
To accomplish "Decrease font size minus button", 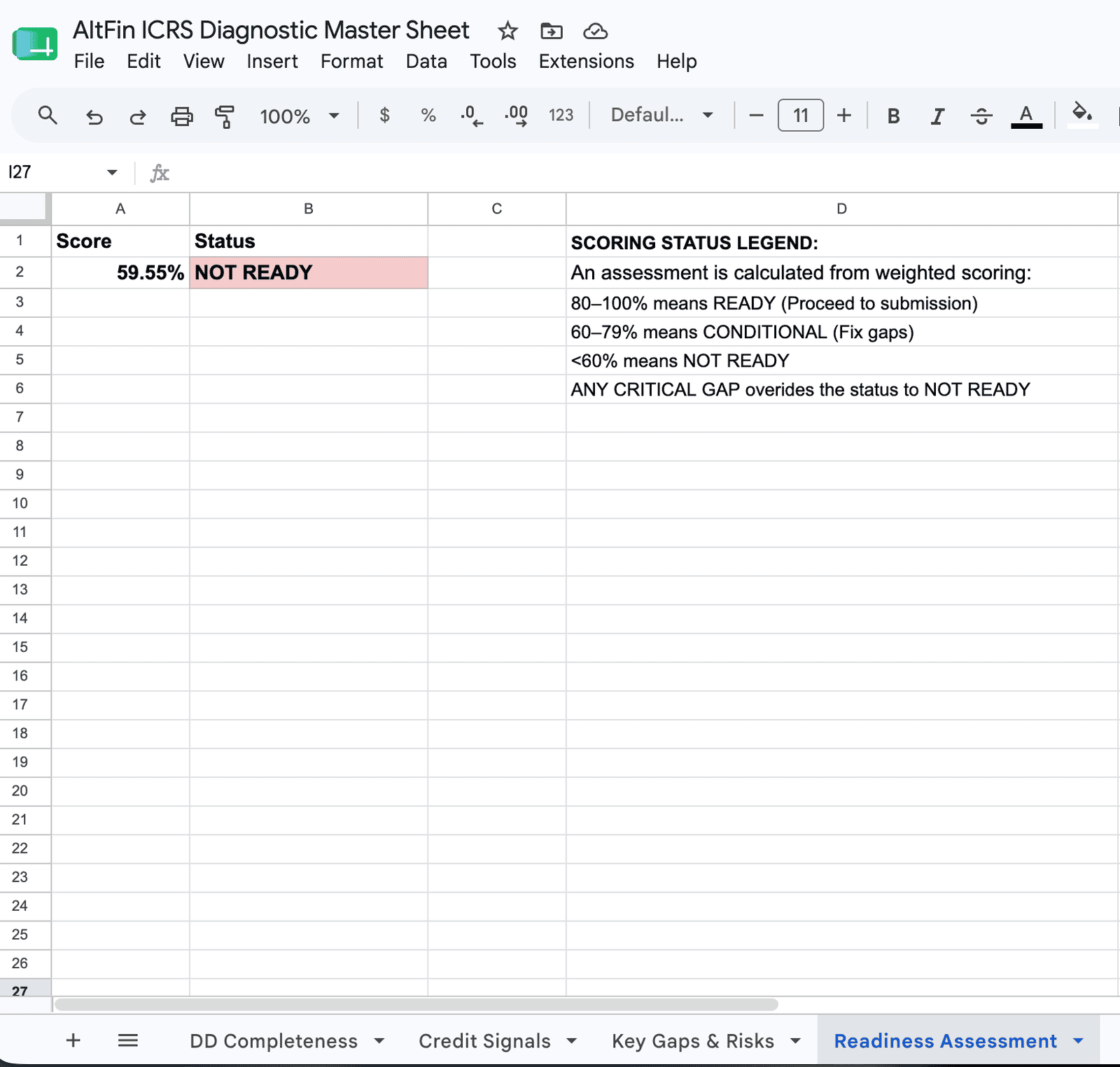I will (756, 116).
